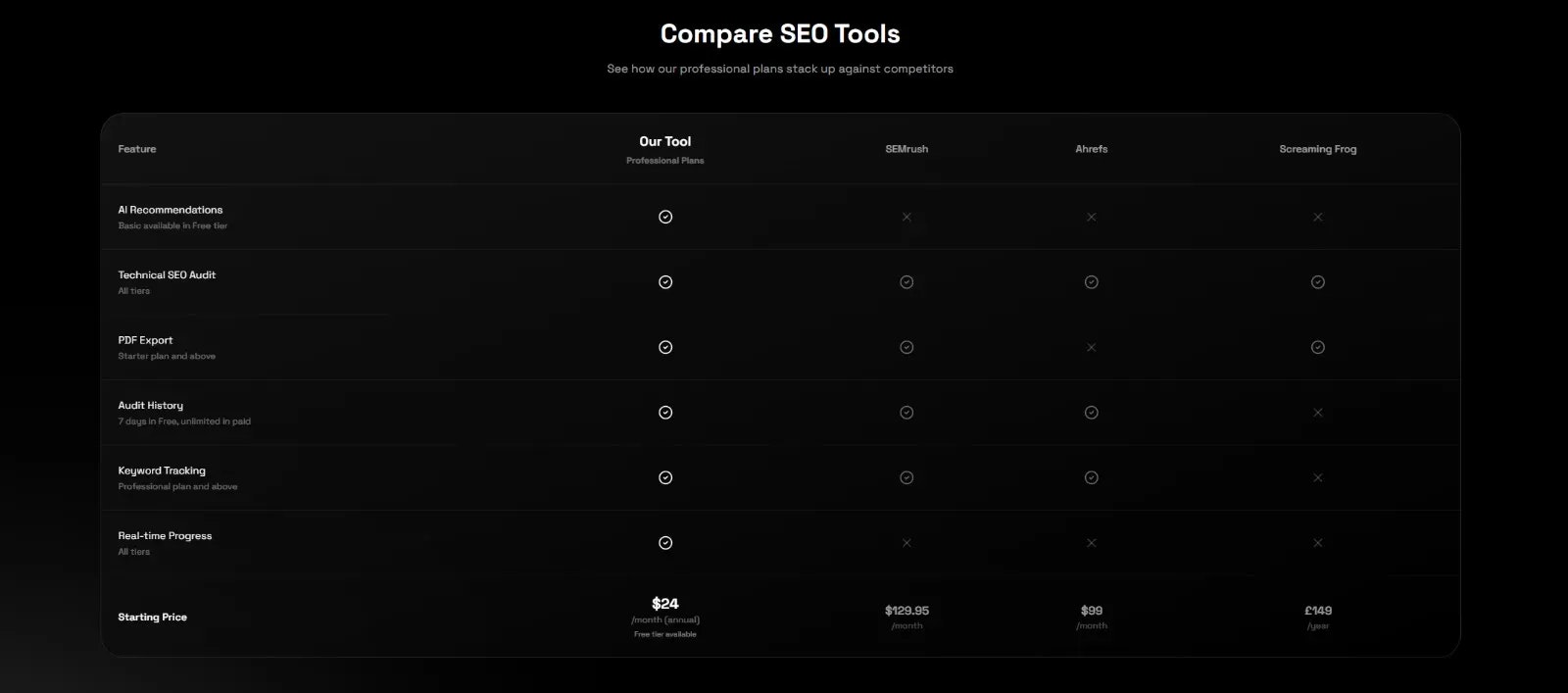
Task: Click Our Tool checkmark for AI Recommendations
Action: (665, 217)
